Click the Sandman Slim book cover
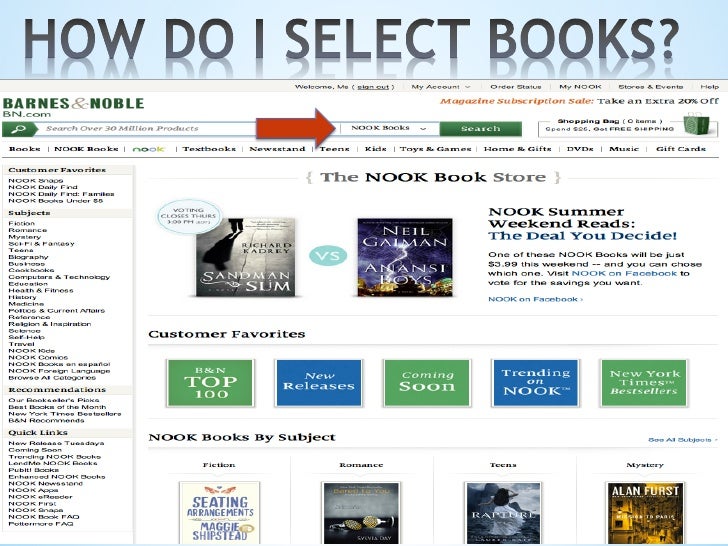Image resolution: width=728 pixels, height=546 pixels. tap(246, 257)
